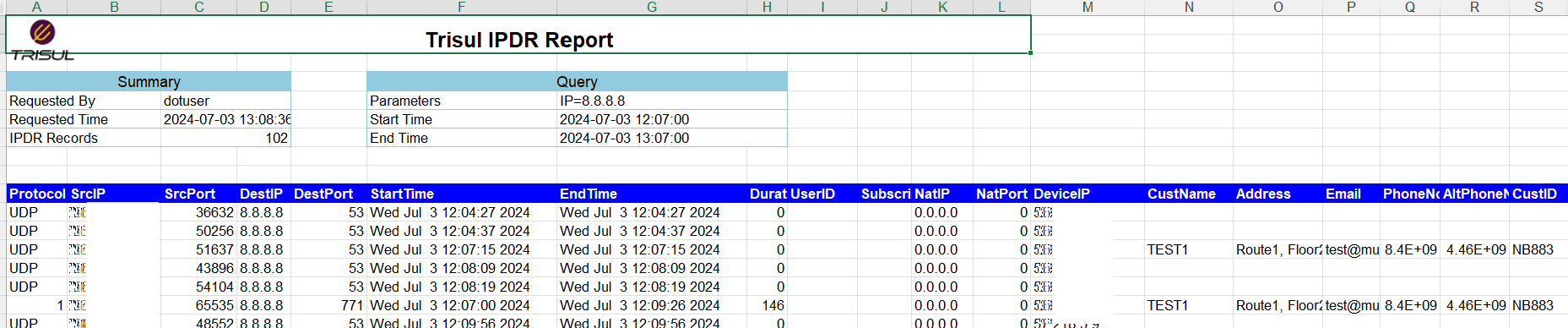Image resolution: width=1568 pixels, height=328 pixels.
Task: Select the Duration value 146
Action: [x=767, y=305]
